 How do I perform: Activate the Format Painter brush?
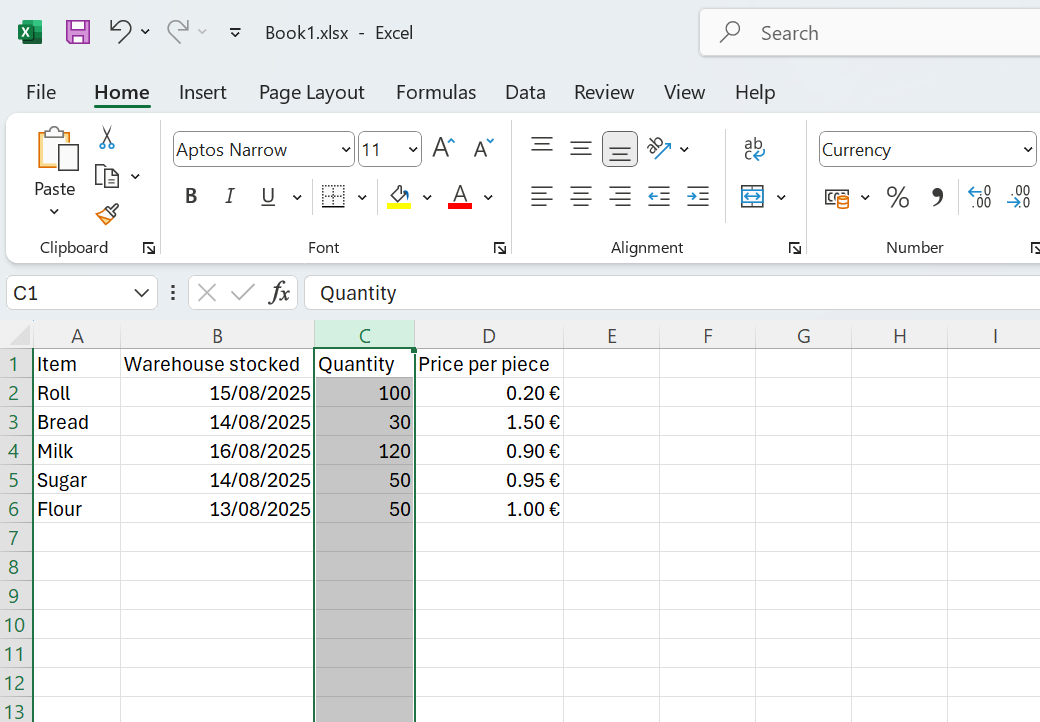click(x=107, y=213)
